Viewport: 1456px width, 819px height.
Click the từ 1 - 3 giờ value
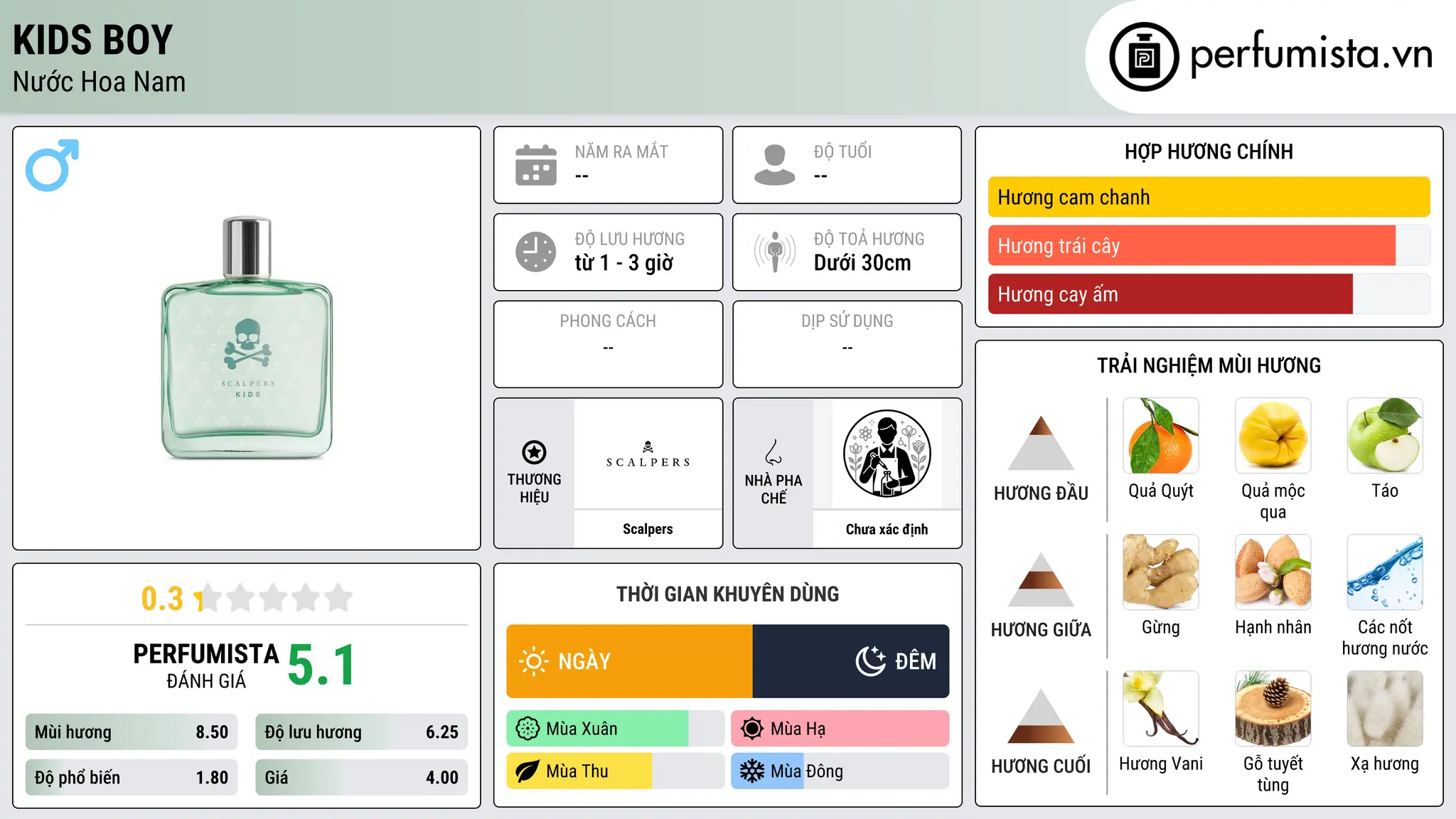[624, 263]
